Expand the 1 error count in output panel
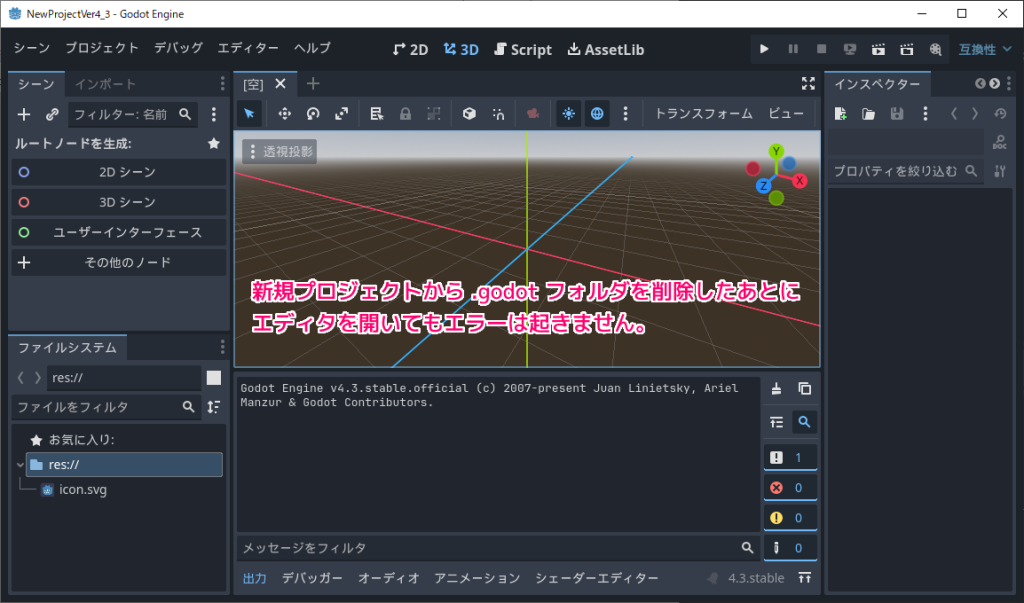Image resolution: width=1024 pixels, height=603 pixels. 789,457
